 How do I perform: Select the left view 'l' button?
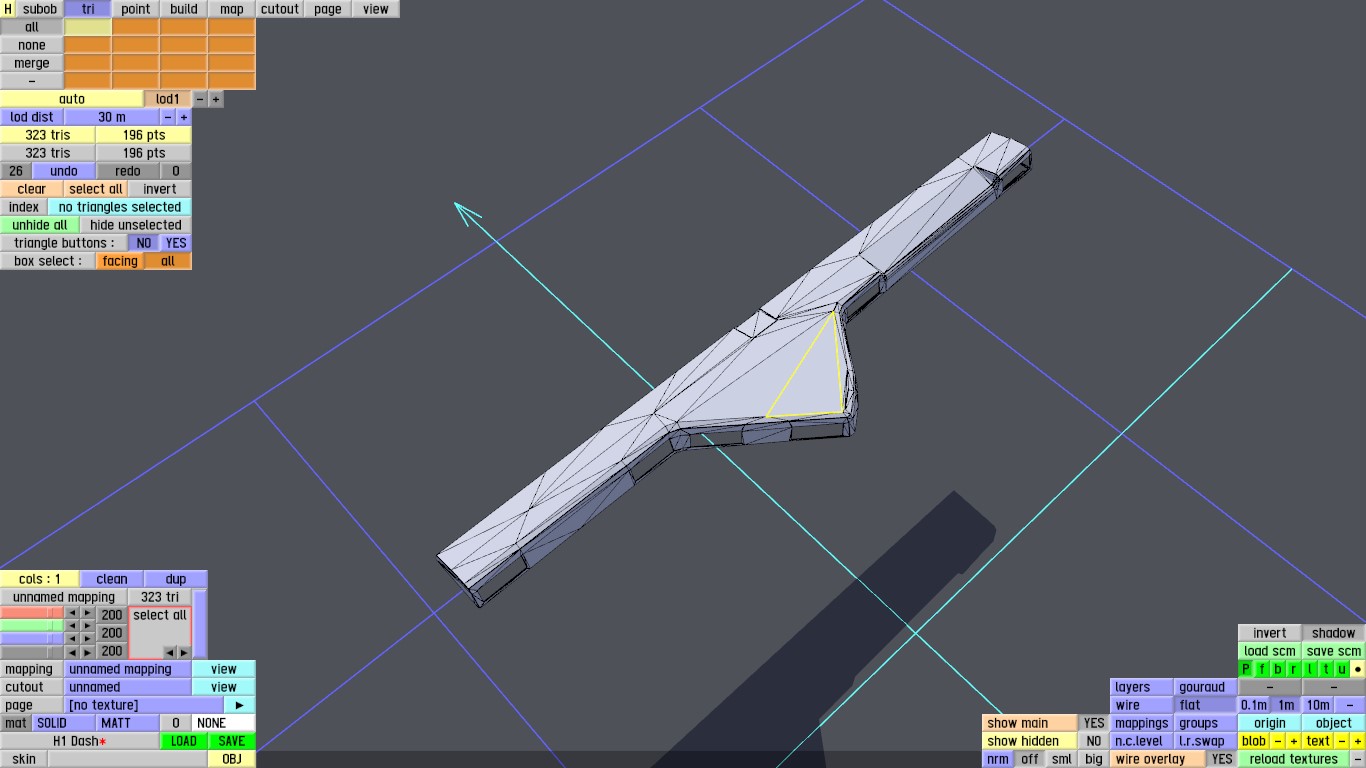tap(1310, 669)
